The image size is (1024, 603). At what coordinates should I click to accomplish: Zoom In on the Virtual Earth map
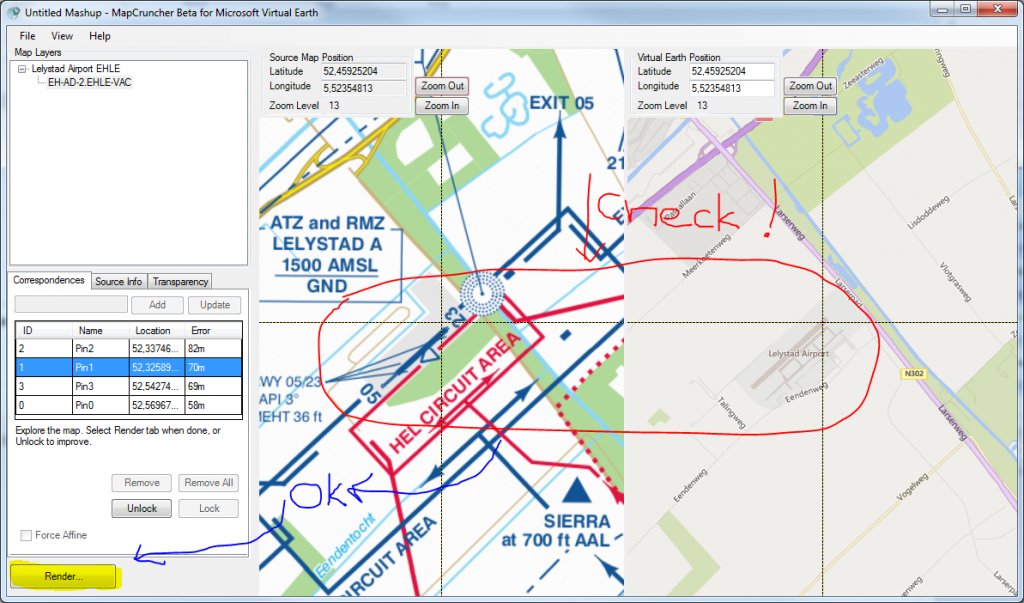click(809, 105)
